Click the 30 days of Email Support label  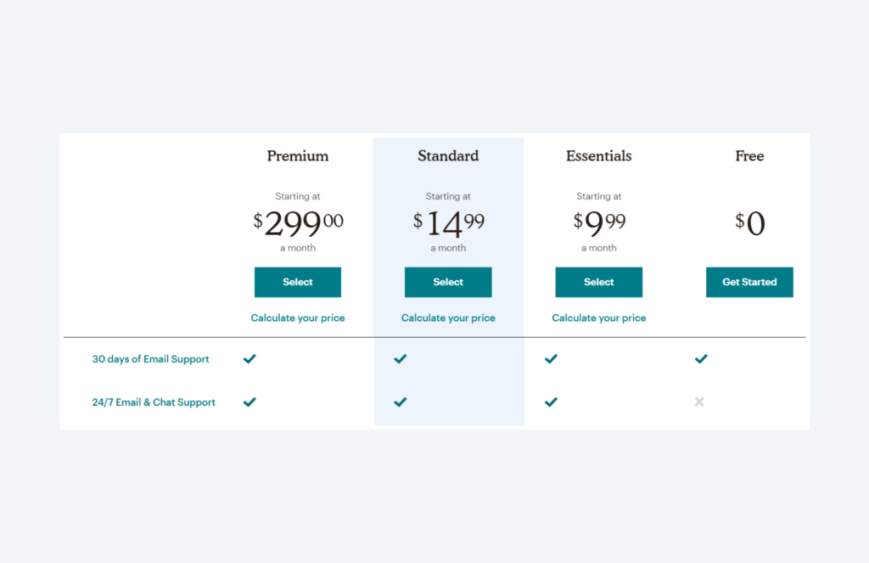[150, 359]
